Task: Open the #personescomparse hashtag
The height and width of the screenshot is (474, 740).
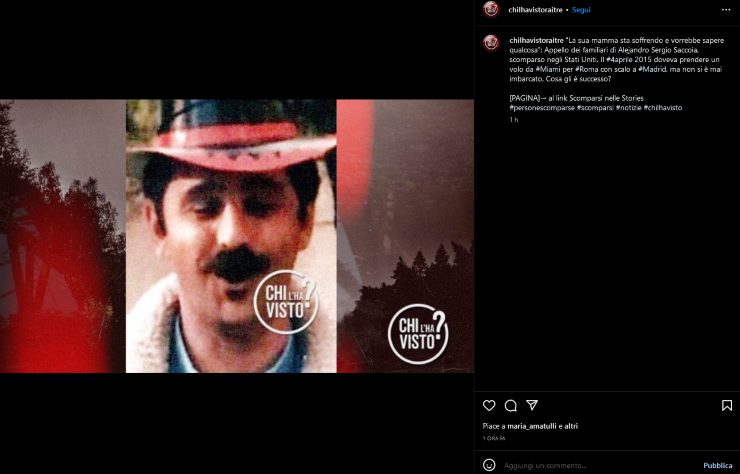Action: pyautogui.click(x=542, y=108)
